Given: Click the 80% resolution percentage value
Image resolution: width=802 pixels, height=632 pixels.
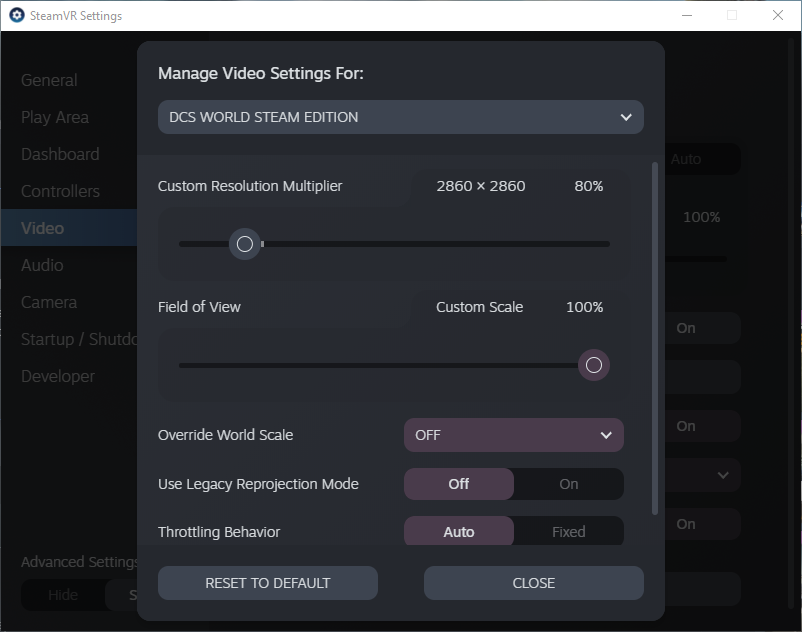Looking at the screenshot, I should pyautogui.click(x=589, y=186).
